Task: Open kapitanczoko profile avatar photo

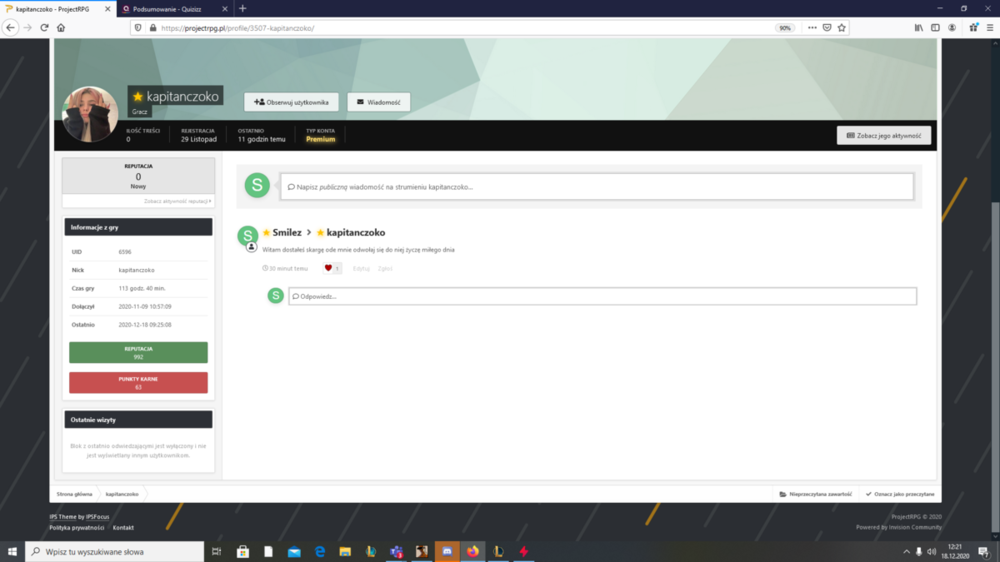Action: [x=90, y=114]
